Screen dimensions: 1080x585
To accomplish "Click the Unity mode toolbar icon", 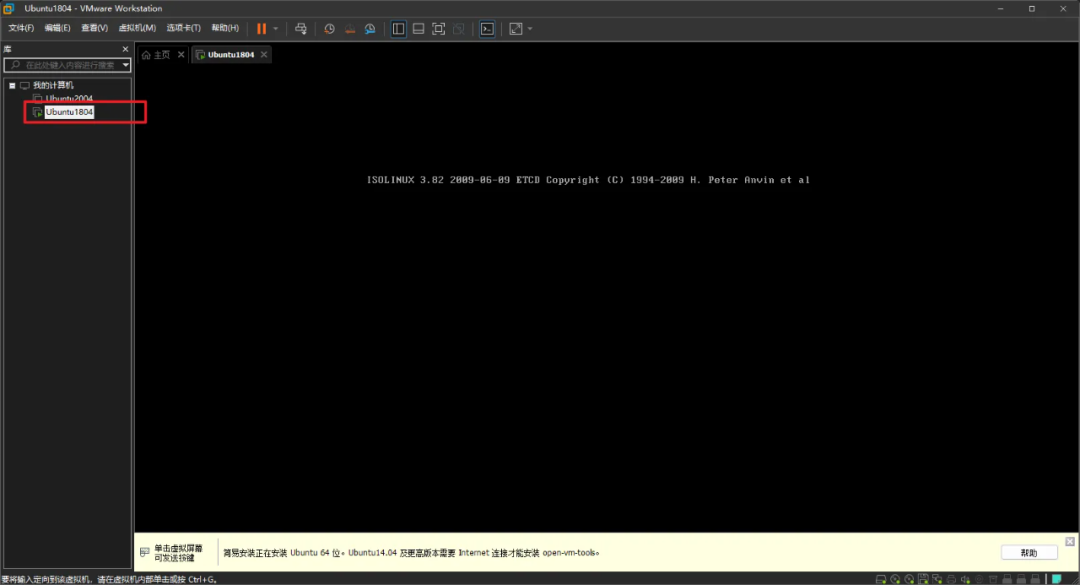I will (459, 28).
